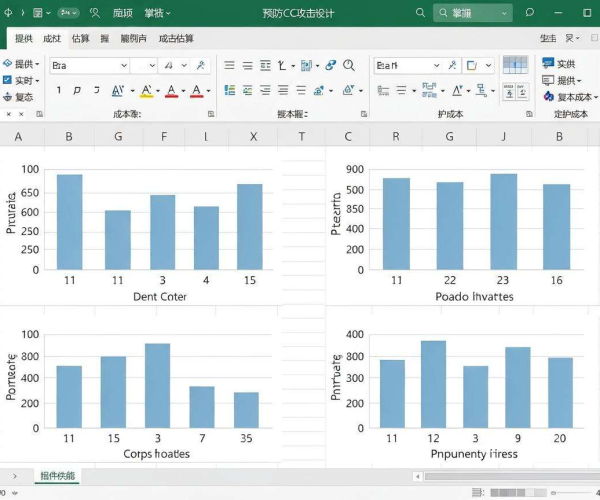
Task: Click the yellow-underlined A highlight icon
Action: coord(146,91)
